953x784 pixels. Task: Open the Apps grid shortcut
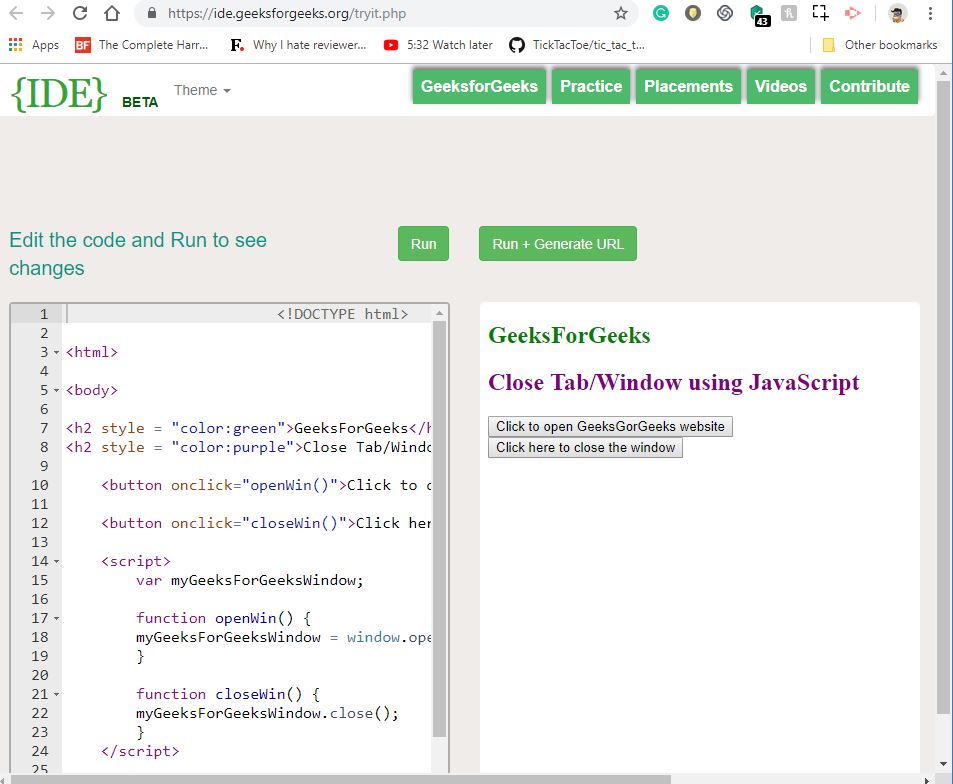34,45
